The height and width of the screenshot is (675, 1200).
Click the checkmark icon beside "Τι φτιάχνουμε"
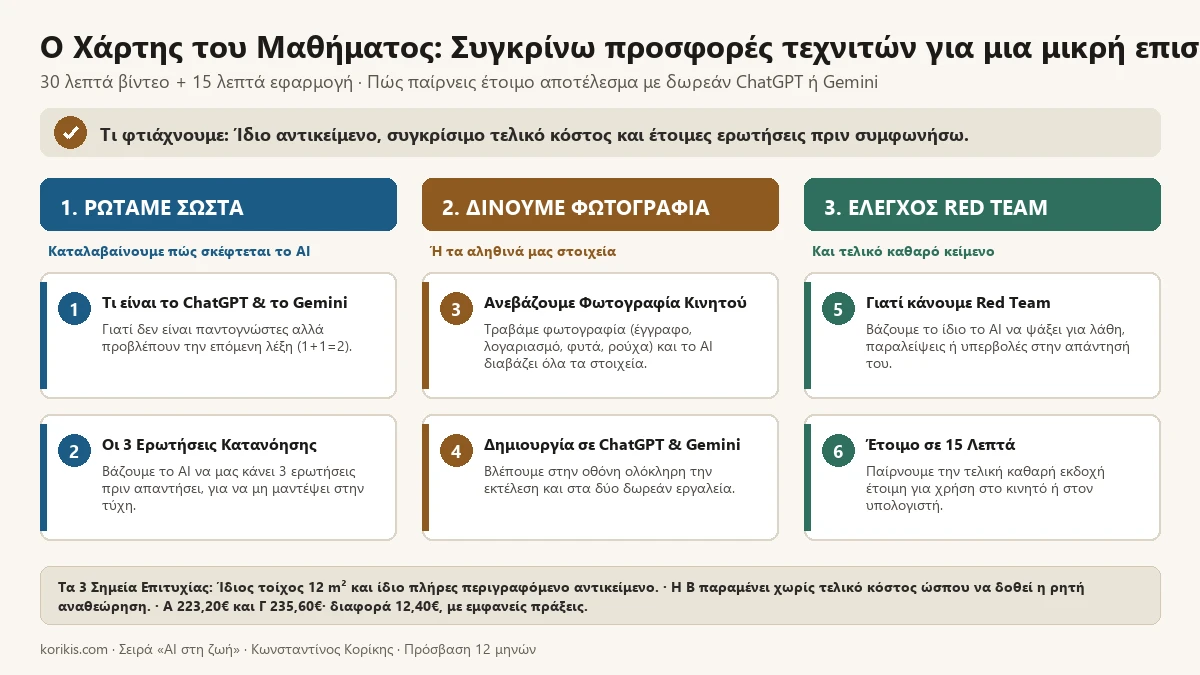[x=70, y=133]
